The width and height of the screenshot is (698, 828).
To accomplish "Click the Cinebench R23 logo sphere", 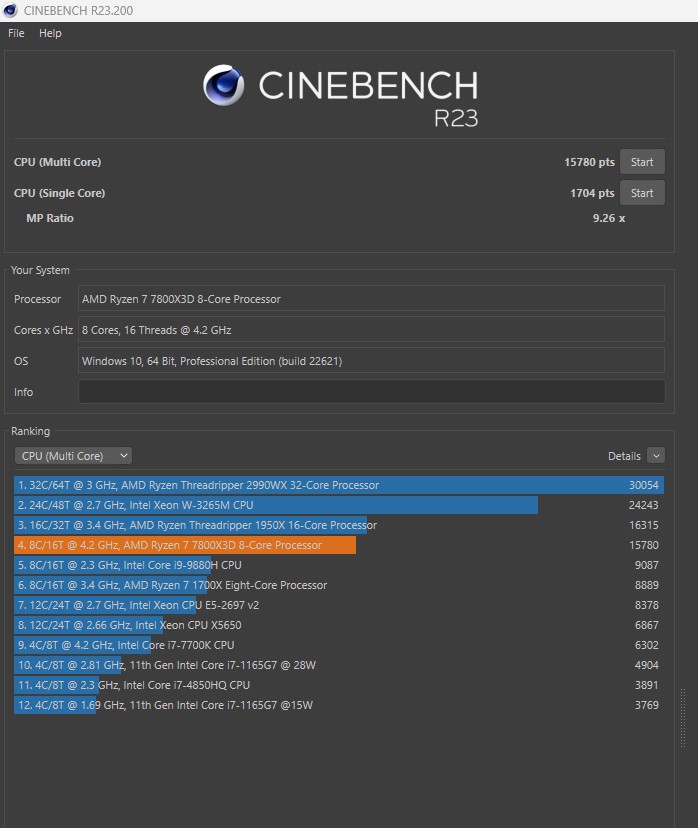I will [223, 85].
